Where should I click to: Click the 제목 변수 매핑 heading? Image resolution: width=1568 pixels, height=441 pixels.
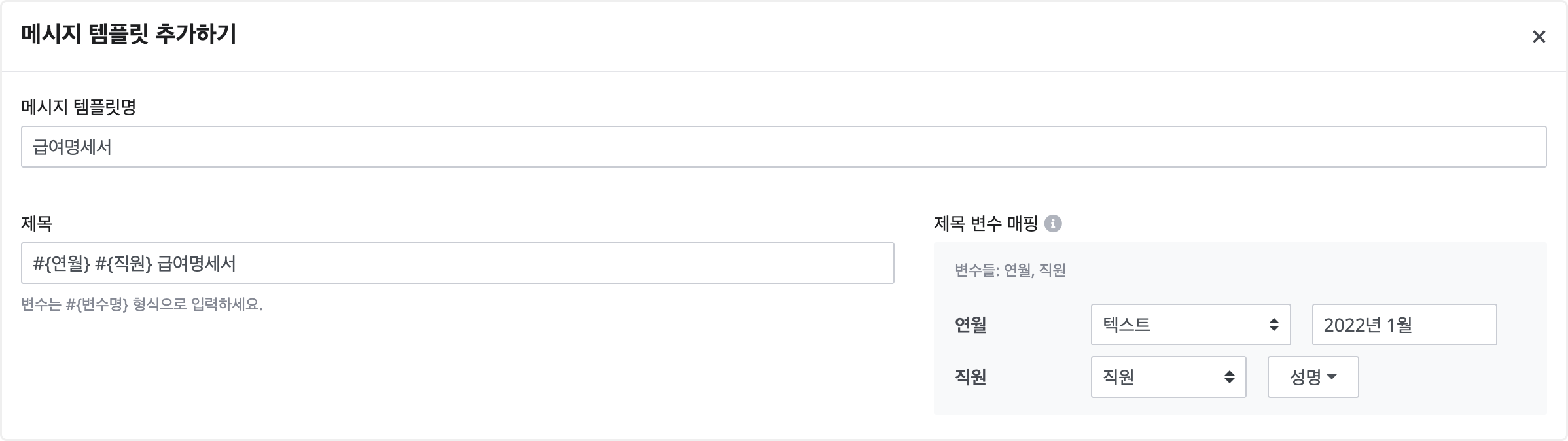986,224
